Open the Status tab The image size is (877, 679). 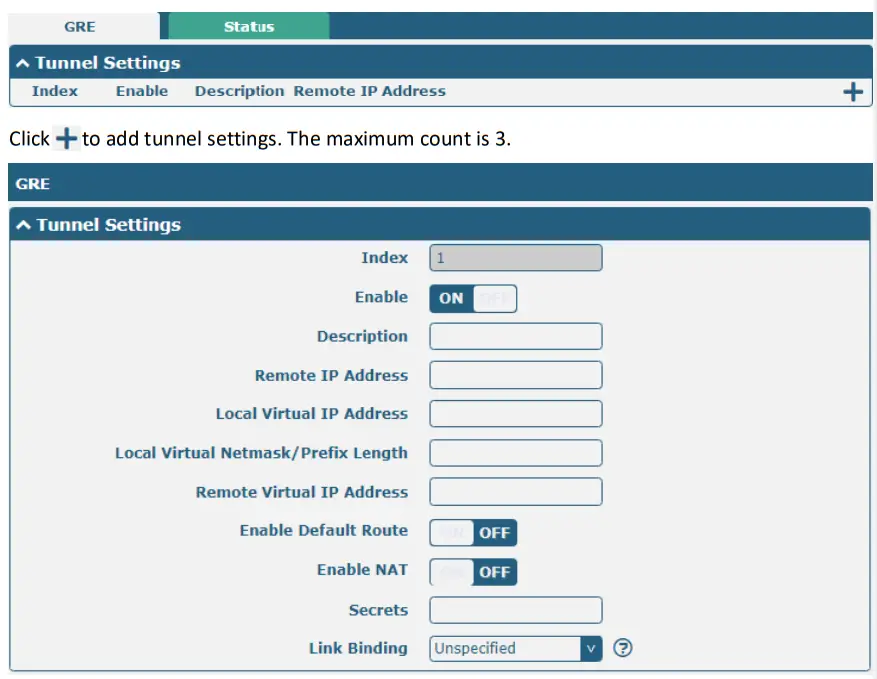click(249, 26)
